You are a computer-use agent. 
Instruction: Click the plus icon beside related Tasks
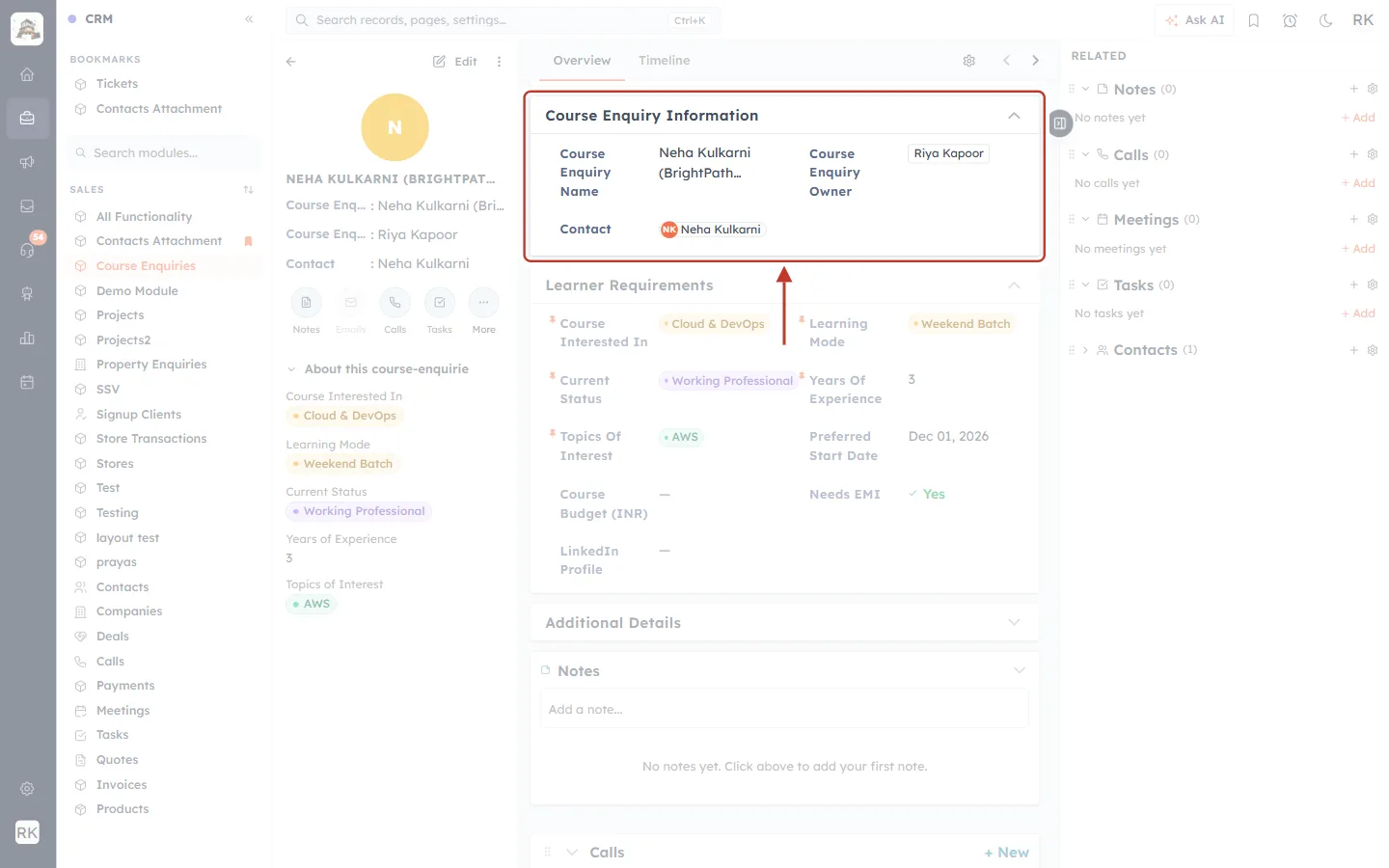pyautogui.click(x=1354, y=285)
